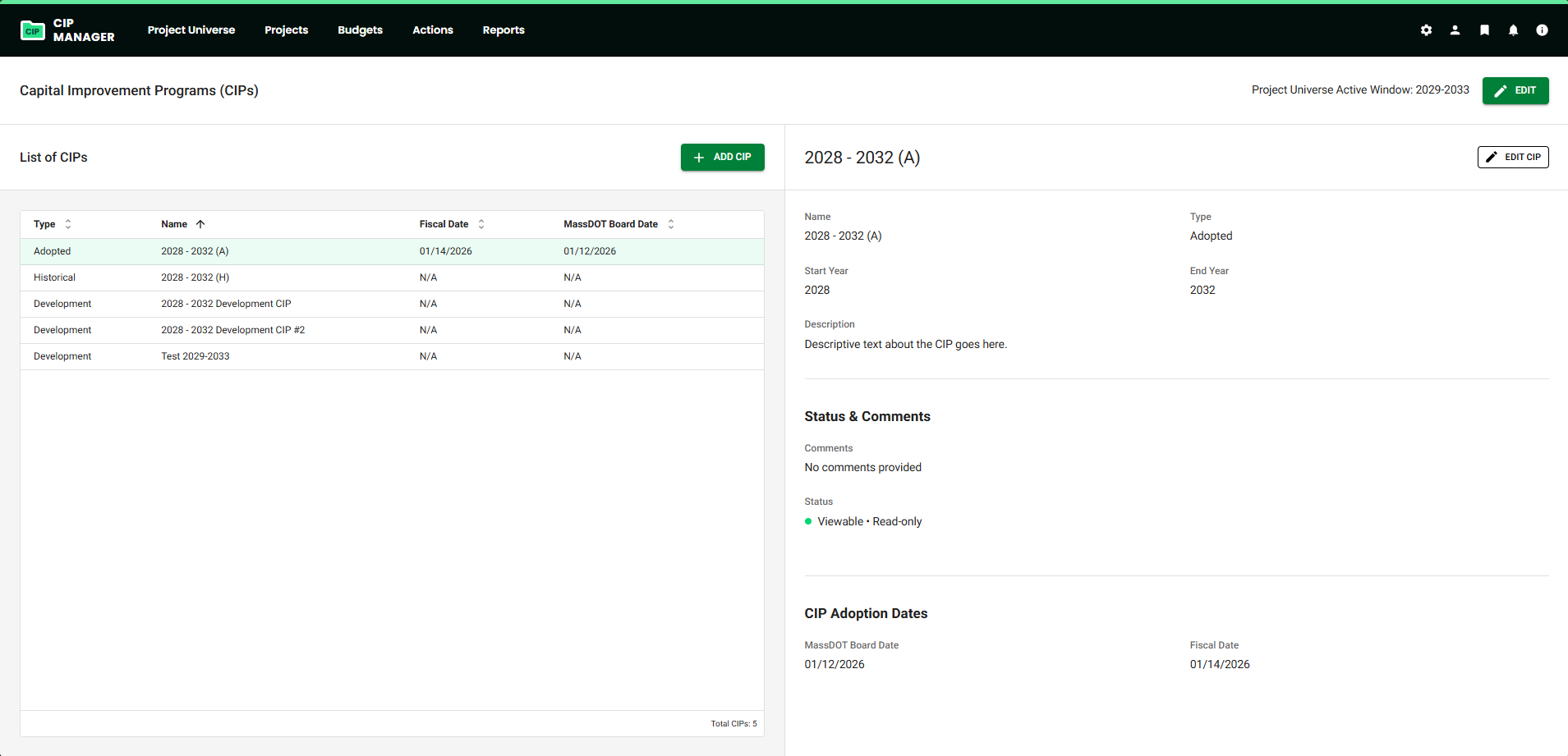The image size is (1568, 756).
Task: Open the bookmarks icon in the top bar
Action: [x=1484, y=30]
